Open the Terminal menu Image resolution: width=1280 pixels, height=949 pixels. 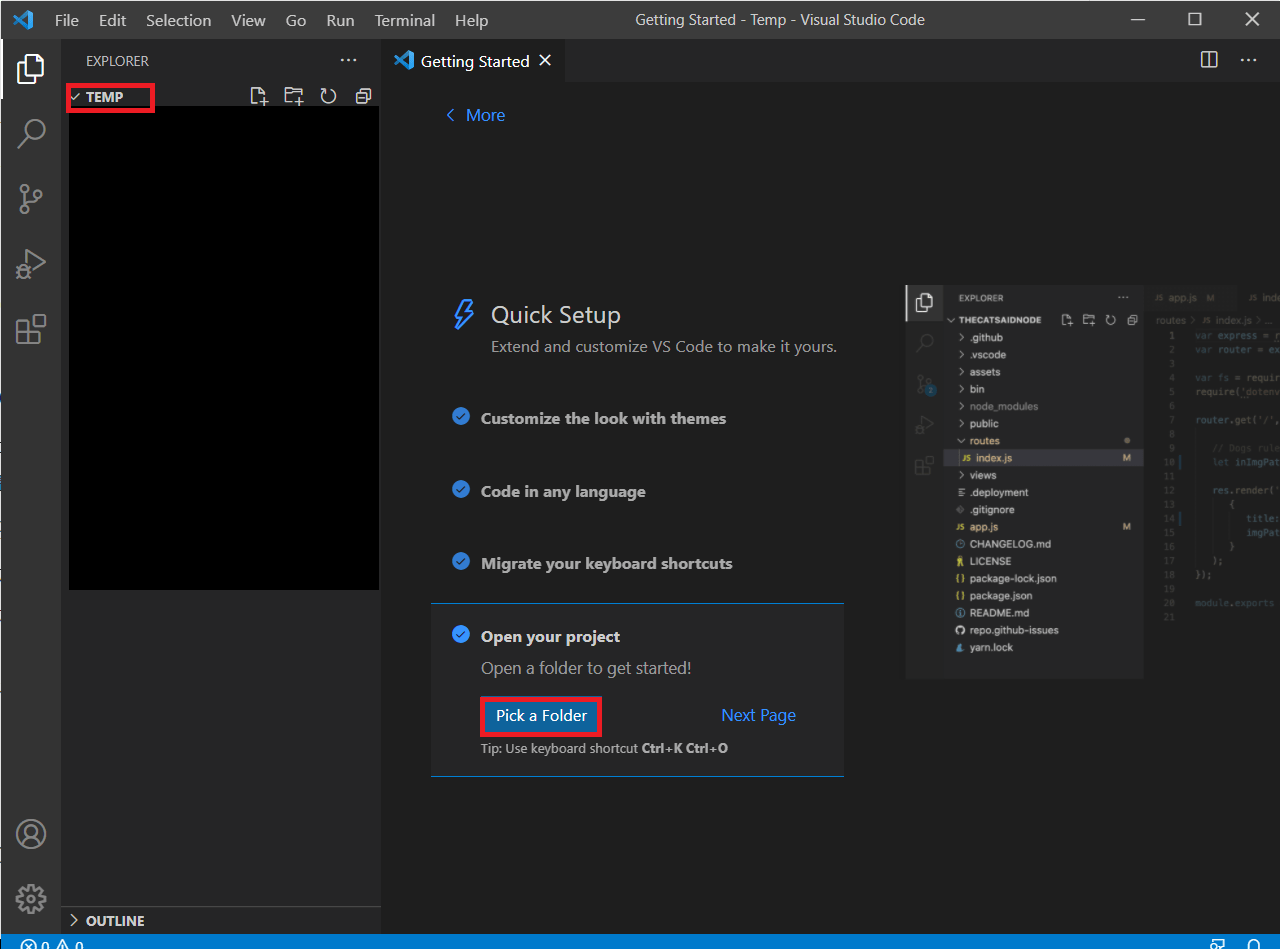click(405, 20)
